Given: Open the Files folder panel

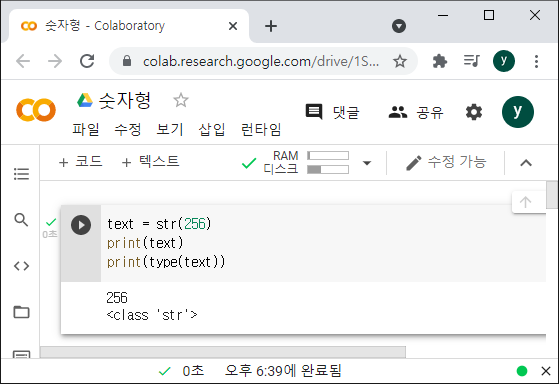Looking at the screenshot, I should (x=21, y=312).
